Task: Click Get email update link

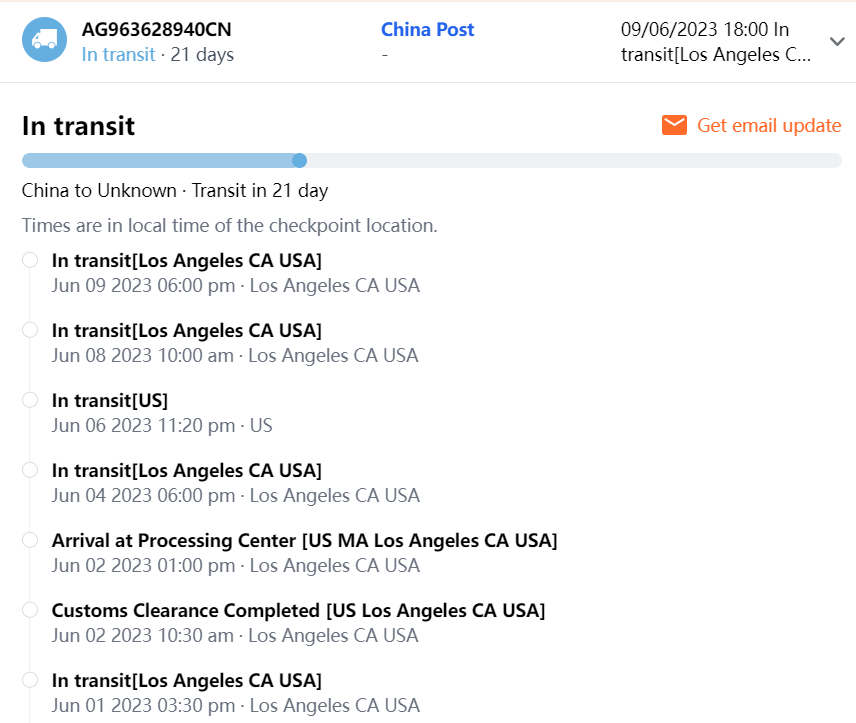Action: tap(768, 125)
